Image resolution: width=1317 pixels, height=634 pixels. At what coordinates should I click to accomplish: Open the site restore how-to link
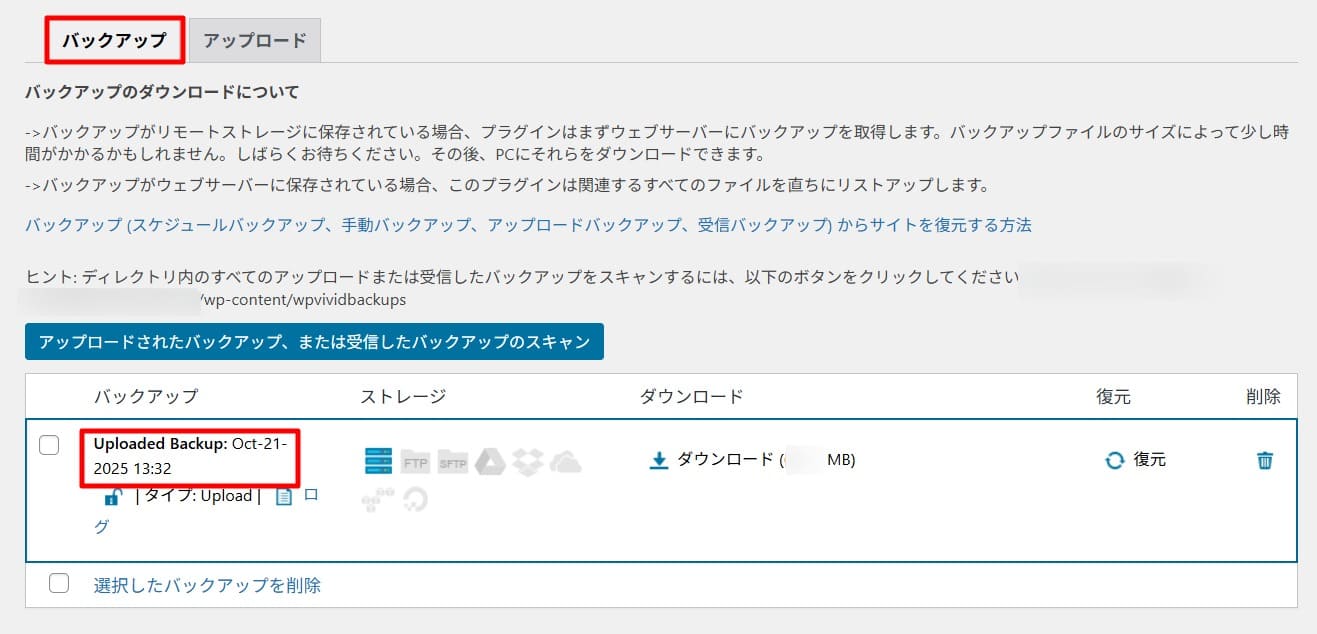pyautogui.click(x=527, y=225)
